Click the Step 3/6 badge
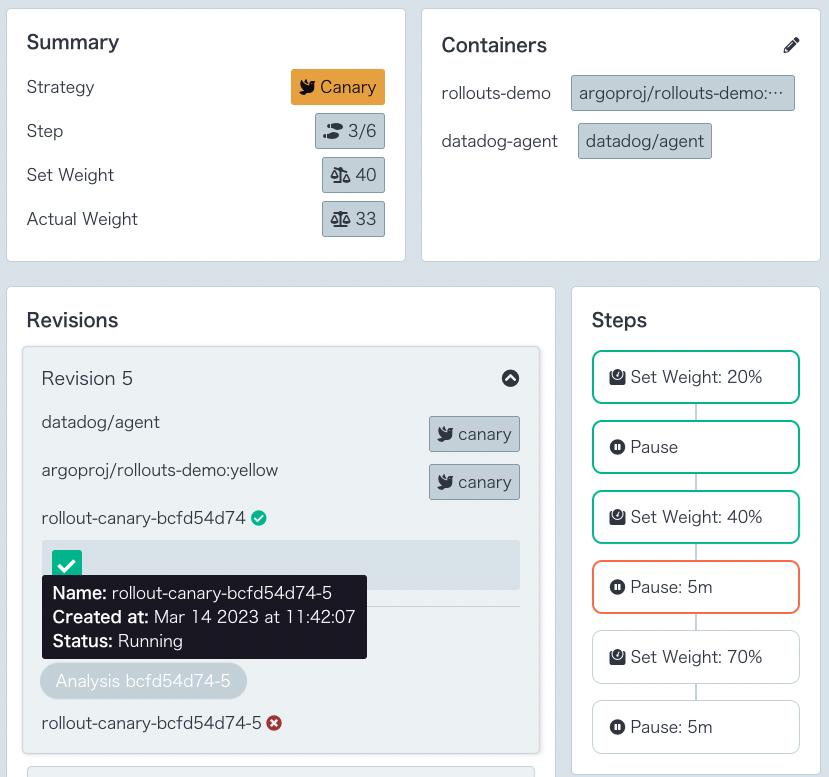This screenshot has height=777, width=829. click(350, 131)
